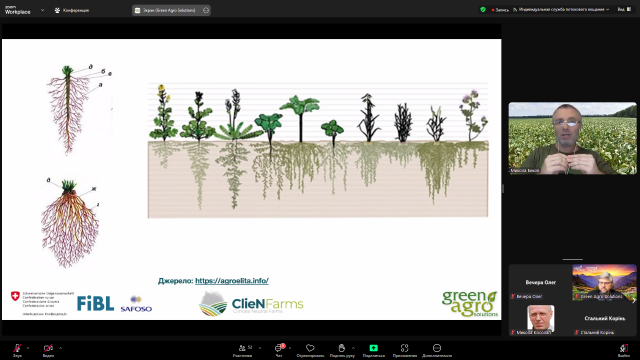Click the gallery panel resize handle above thumbnails

[572, 259]
